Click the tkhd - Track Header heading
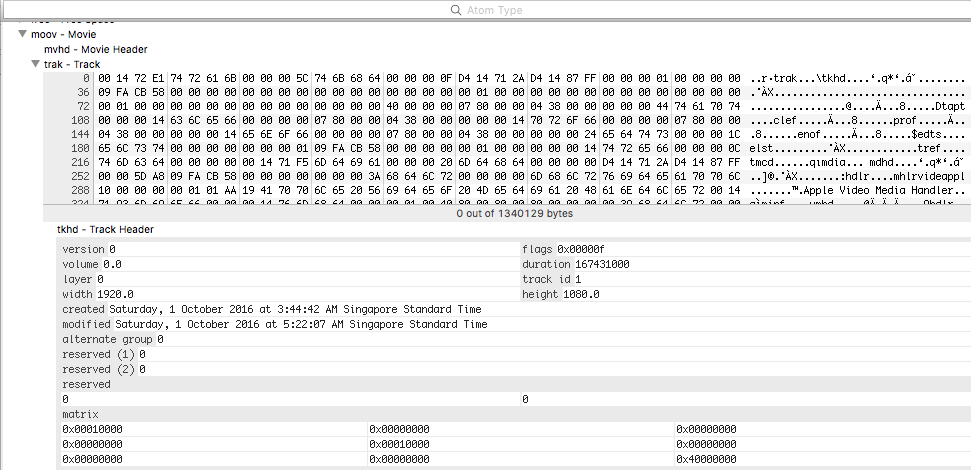The height and width of the screenshot is (470, 971). tap(105, 229)
